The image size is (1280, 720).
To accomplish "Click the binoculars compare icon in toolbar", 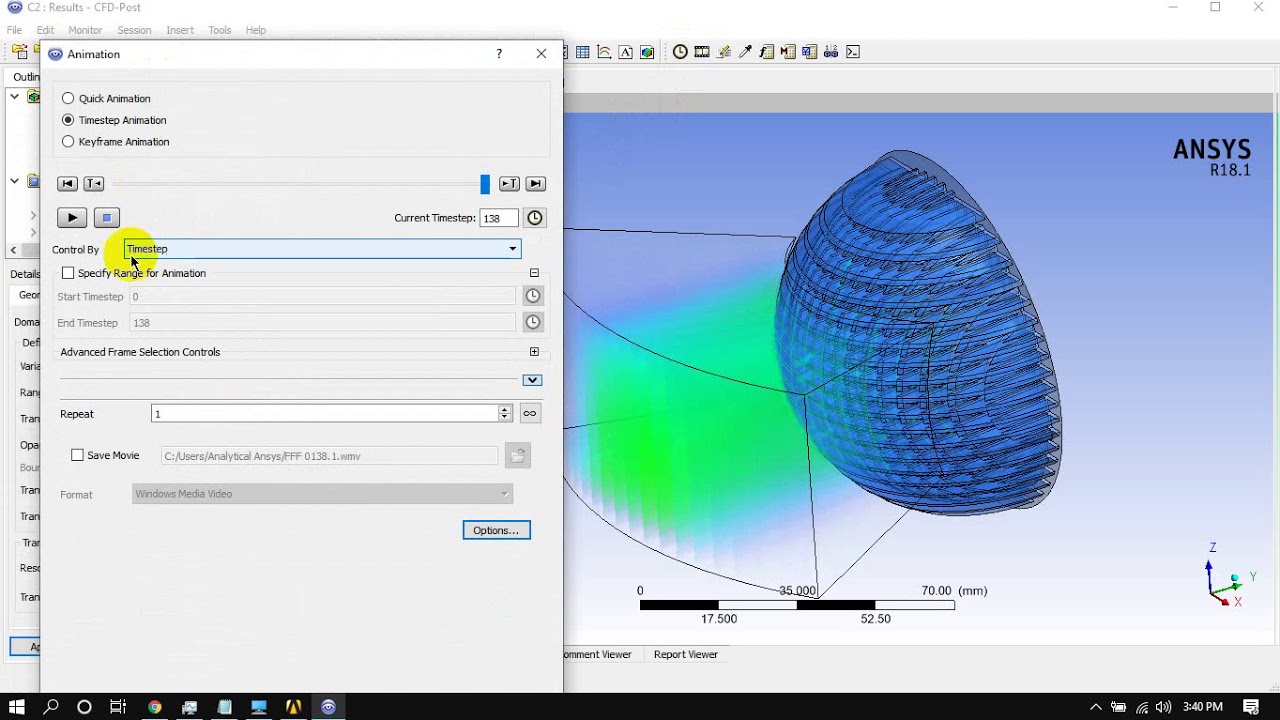I will point(831,52).
